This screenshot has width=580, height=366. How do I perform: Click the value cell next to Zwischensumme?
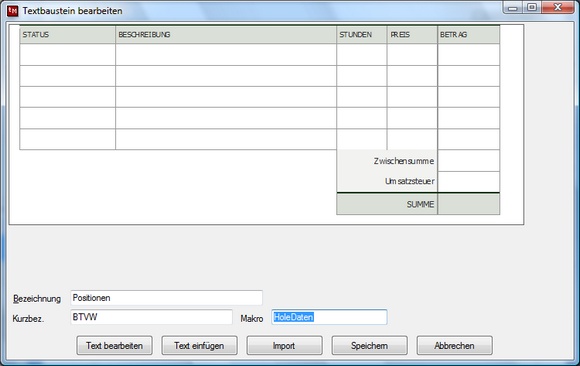click(x=469, y=161)
